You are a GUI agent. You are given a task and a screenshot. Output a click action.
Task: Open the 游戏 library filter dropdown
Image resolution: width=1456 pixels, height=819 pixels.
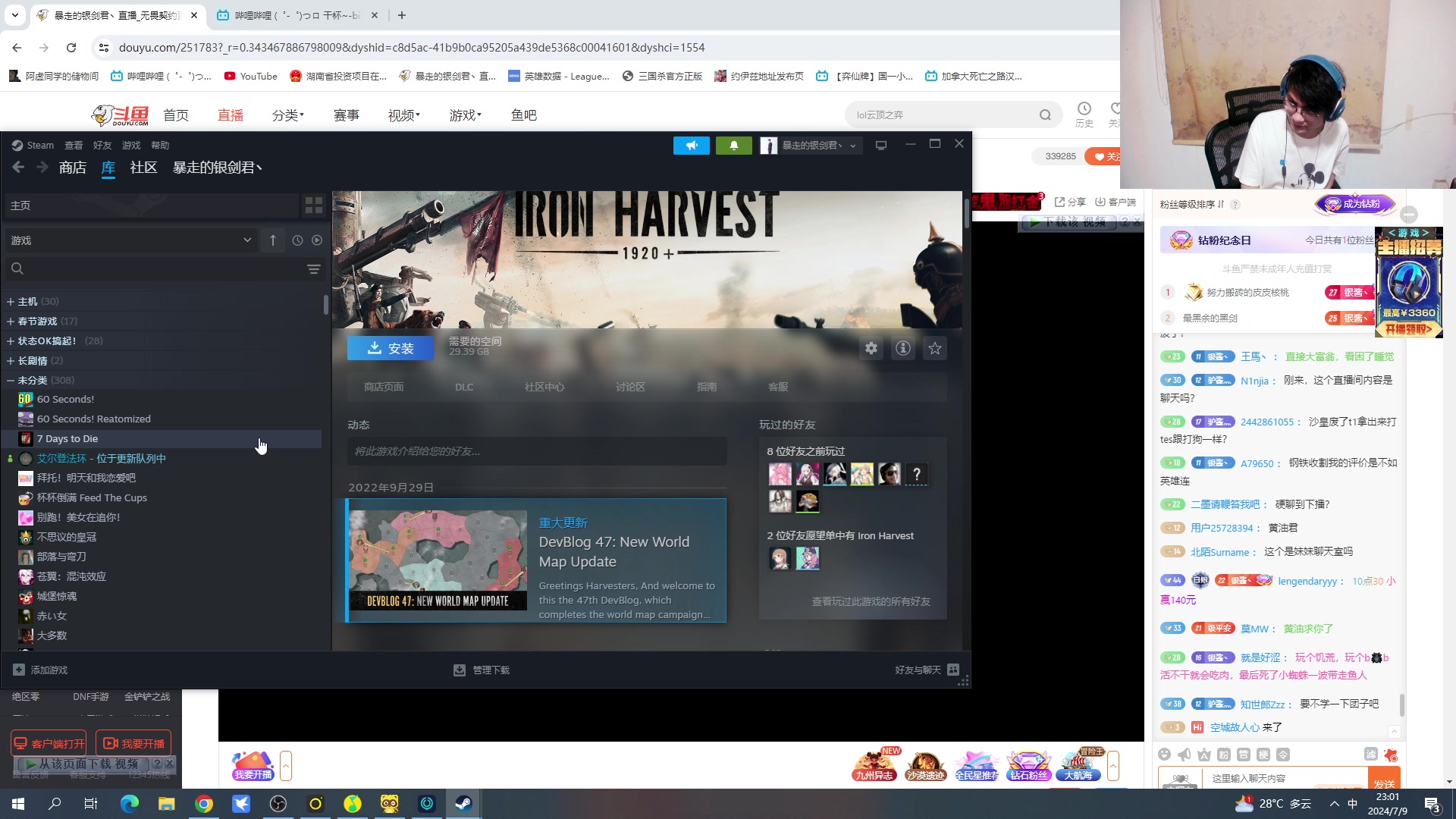pos(130,240)
